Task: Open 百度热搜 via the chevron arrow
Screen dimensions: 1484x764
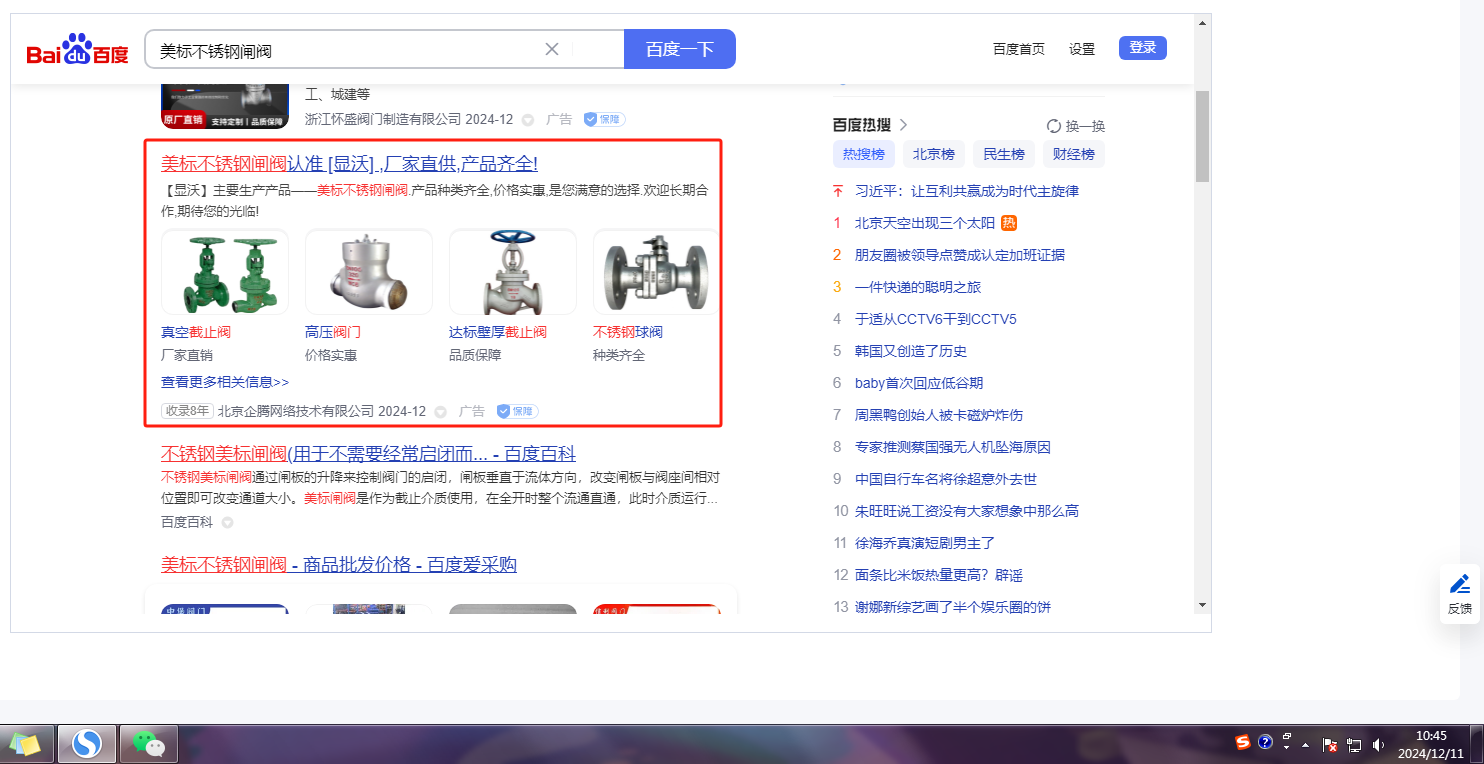Action: (903, 125)
